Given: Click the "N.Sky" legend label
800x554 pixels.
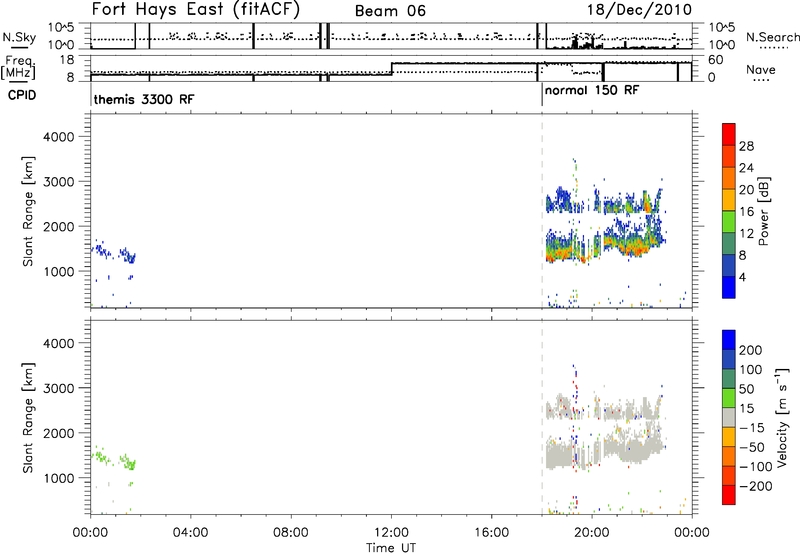Looking at the screenshot, I should point(19,37).
